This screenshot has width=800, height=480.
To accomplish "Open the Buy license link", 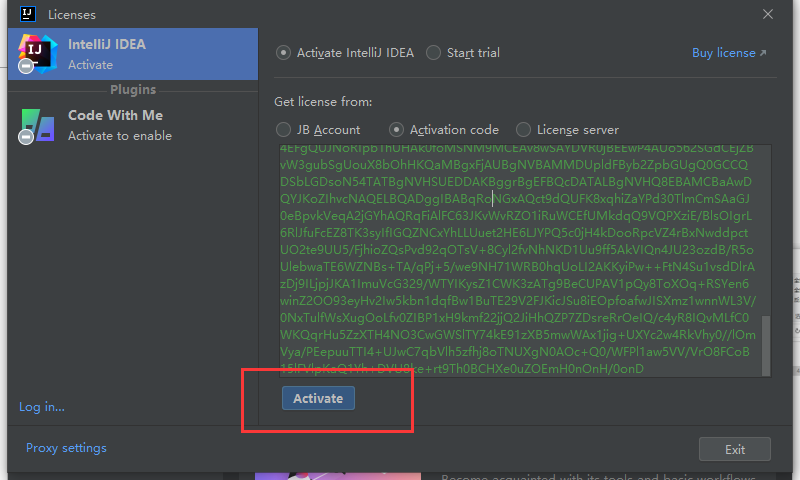I will click(x=729, y=53).
